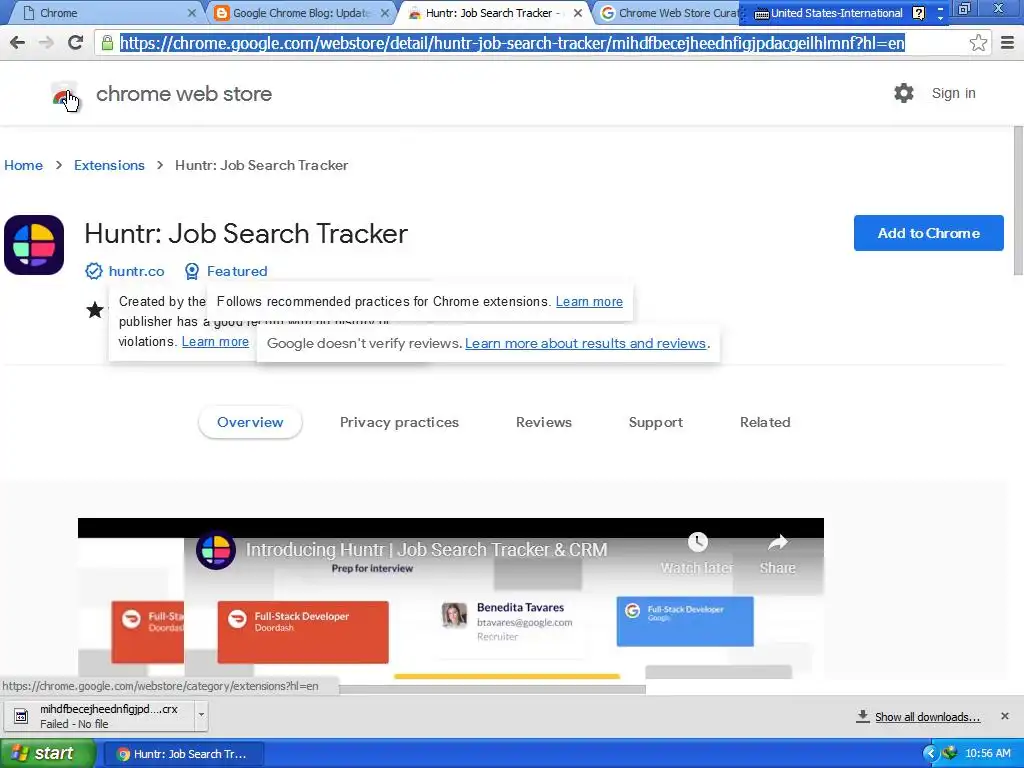The height and width of the screenshot is (768, 1024).
Task: Switch to Chrome Web Store Curation tab
Action: (x=671, y=13)
